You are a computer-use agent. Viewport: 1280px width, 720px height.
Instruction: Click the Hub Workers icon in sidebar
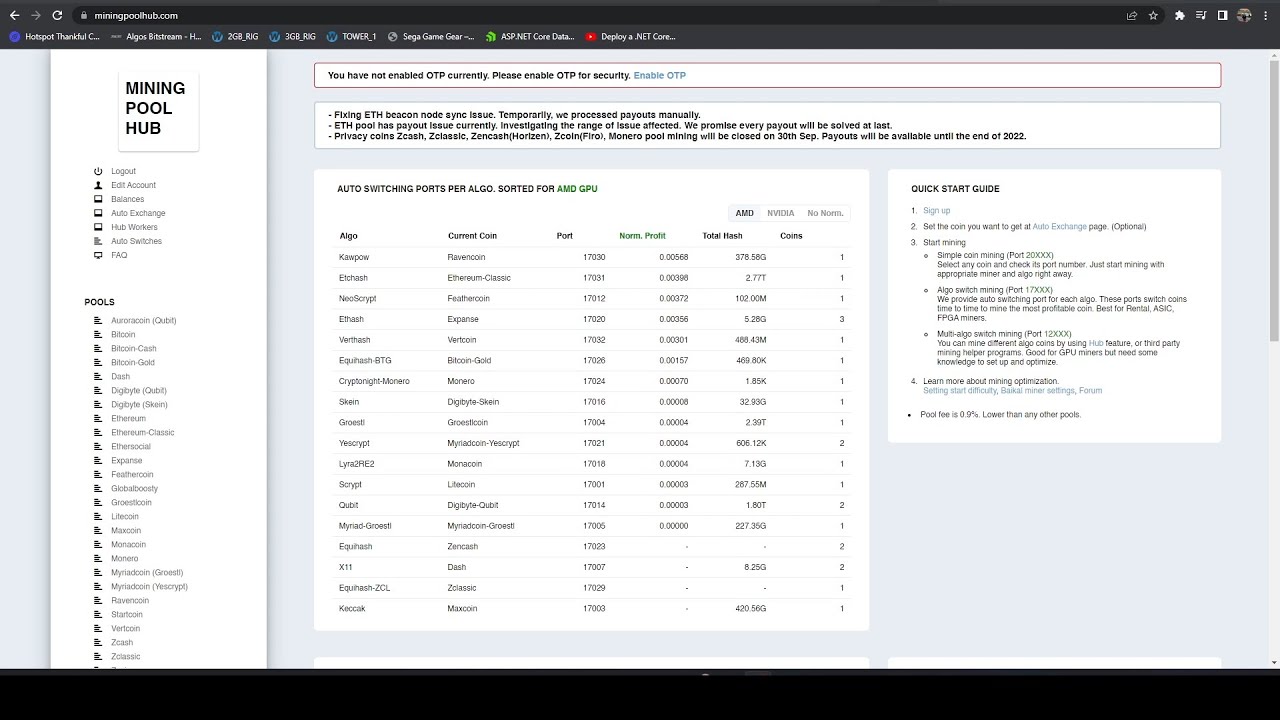tap(98, 227)
